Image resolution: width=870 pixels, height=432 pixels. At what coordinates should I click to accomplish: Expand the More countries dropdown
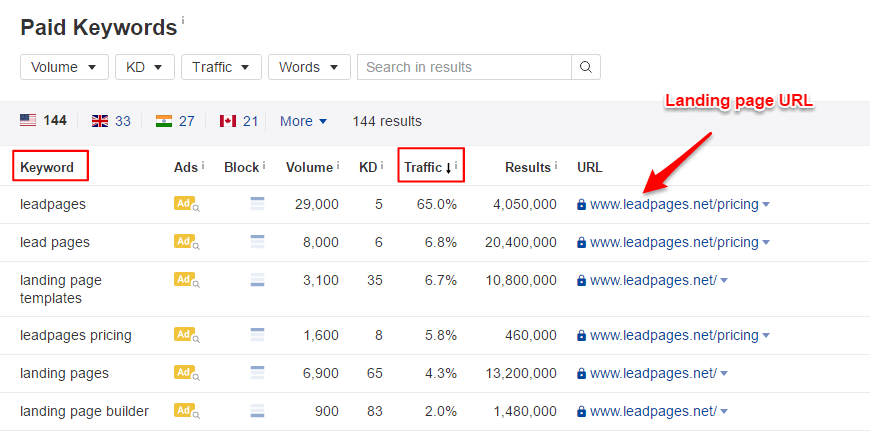[303, 121]
